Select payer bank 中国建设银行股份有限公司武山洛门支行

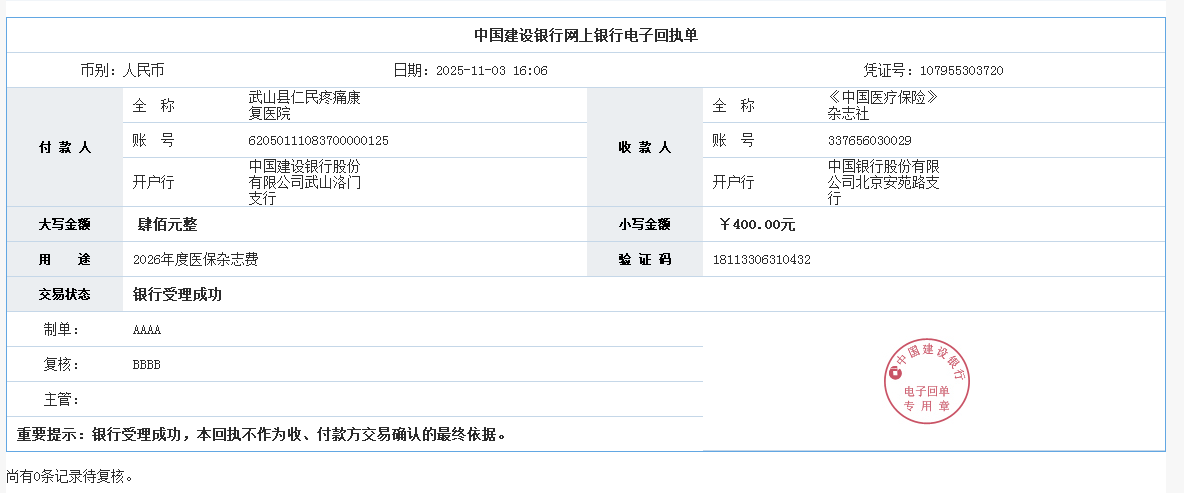(304, 182)
